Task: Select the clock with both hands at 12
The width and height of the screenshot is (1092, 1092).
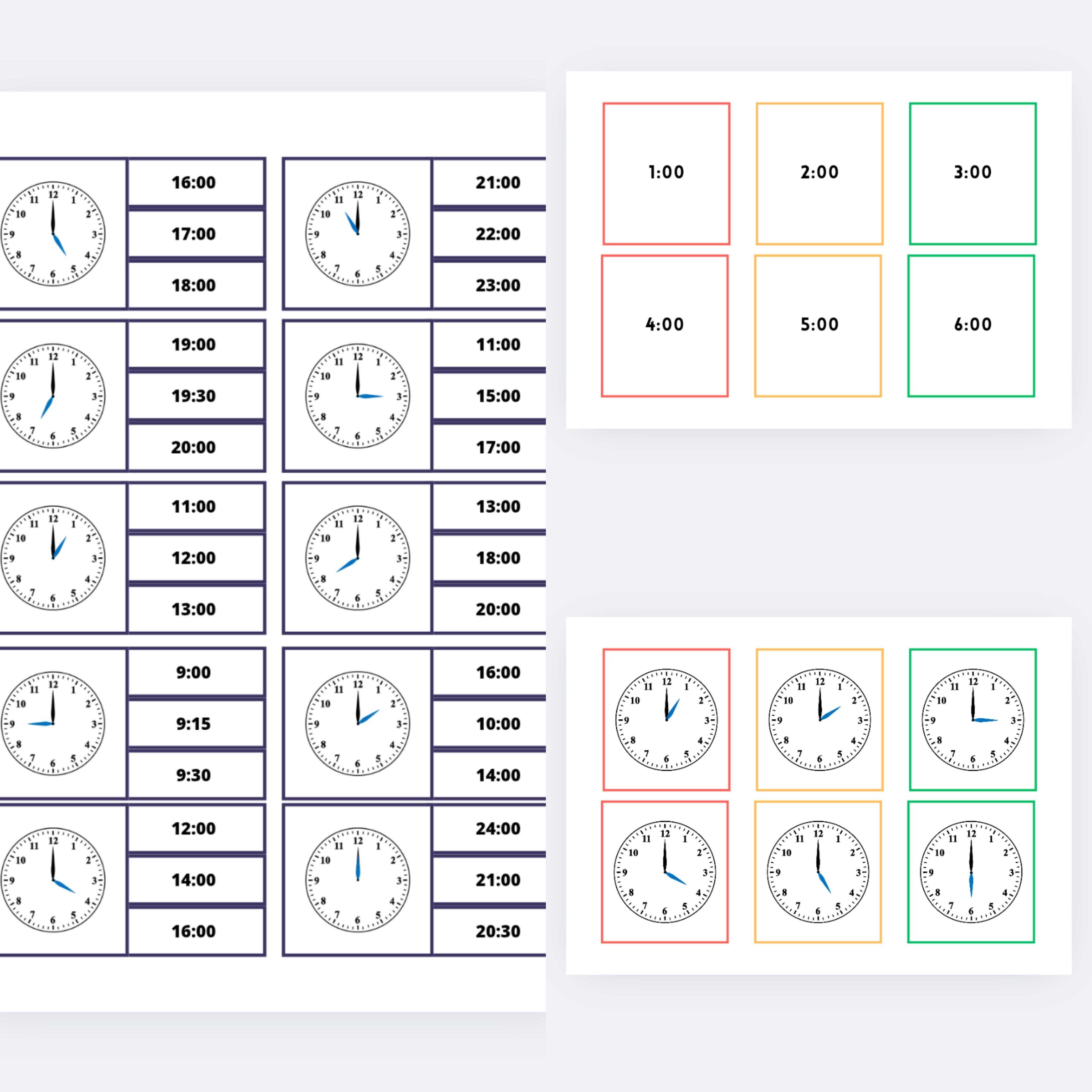Action: tap(357, 880)
